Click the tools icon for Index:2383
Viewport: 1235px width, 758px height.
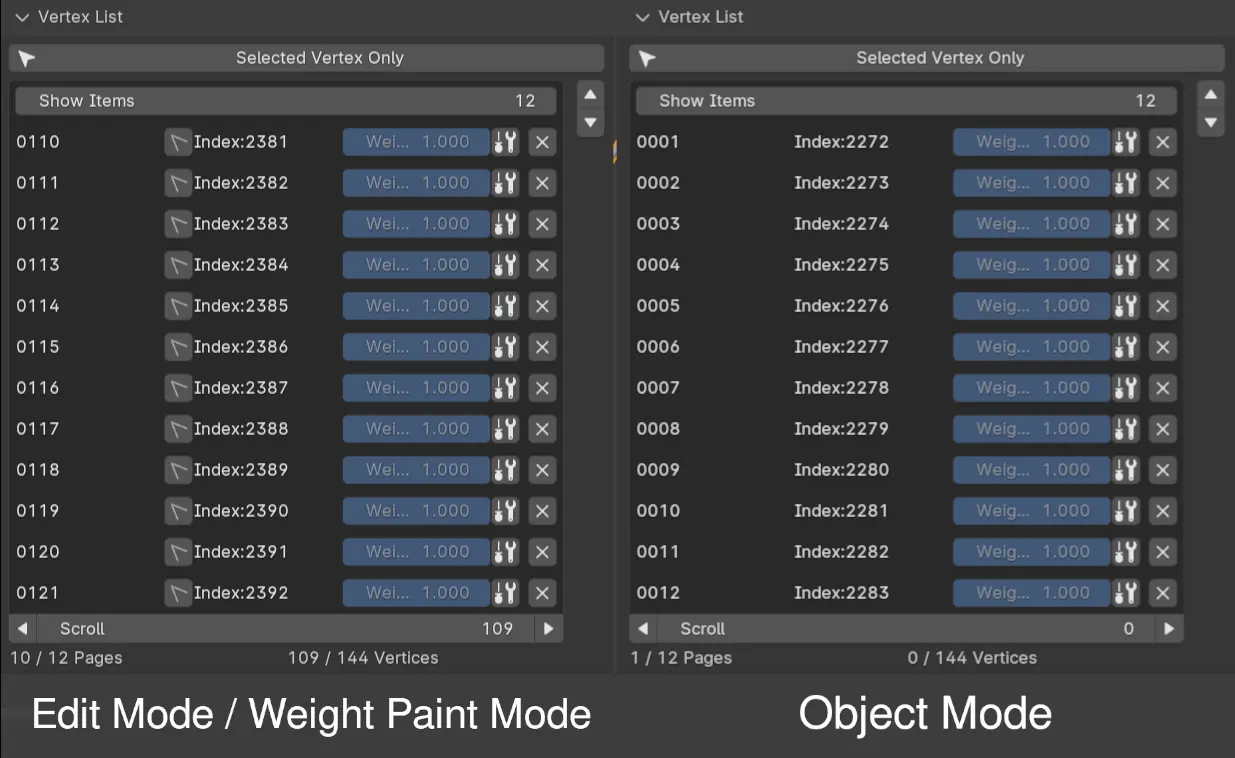505,224
